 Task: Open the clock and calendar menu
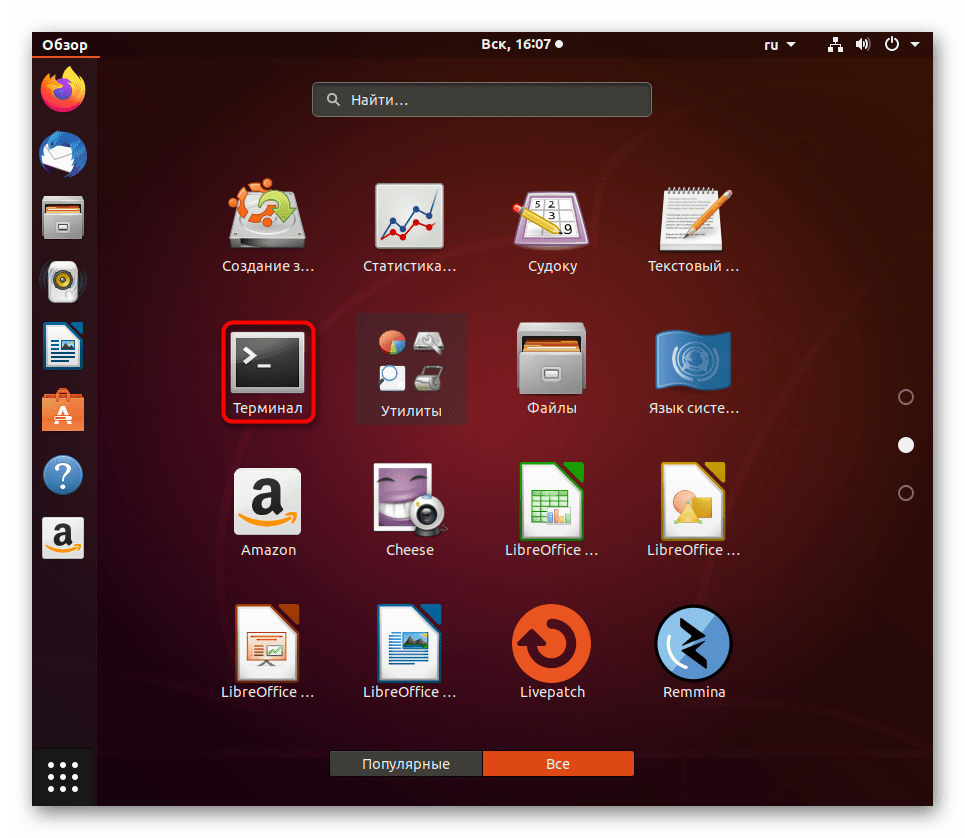tap(522, 44)
